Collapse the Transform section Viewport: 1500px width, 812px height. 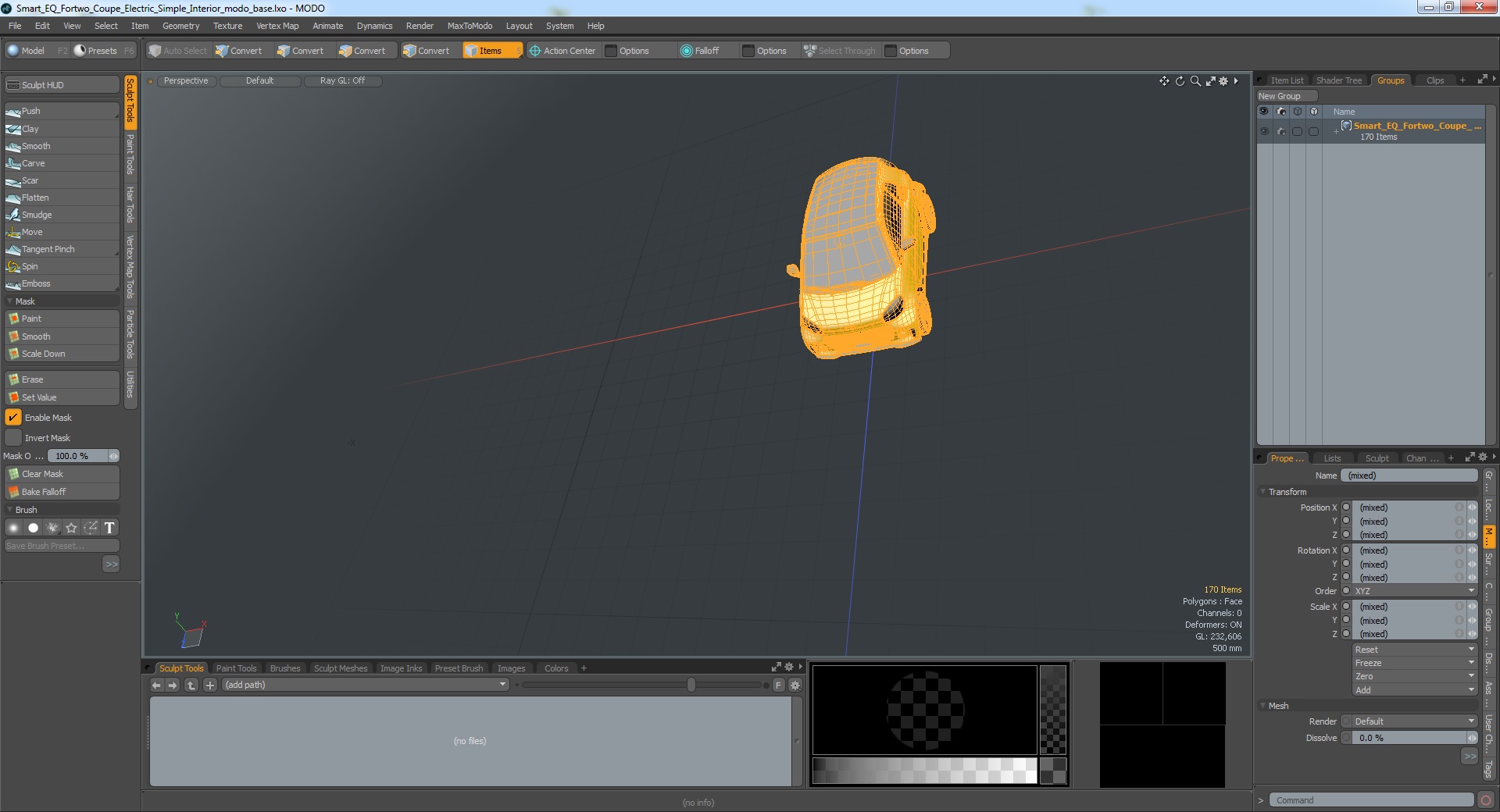(x=1263, y=492)
